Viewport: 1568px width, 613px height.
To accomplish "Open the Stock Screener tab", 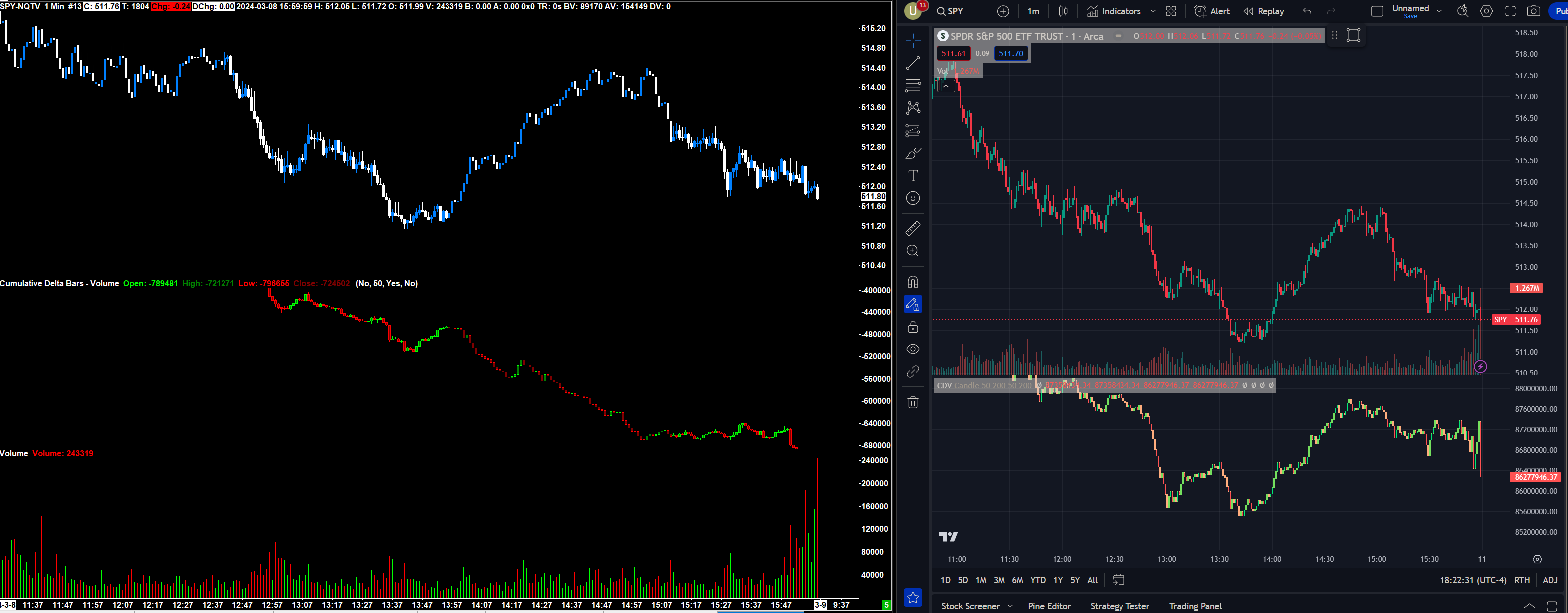I will coord(970,606).
